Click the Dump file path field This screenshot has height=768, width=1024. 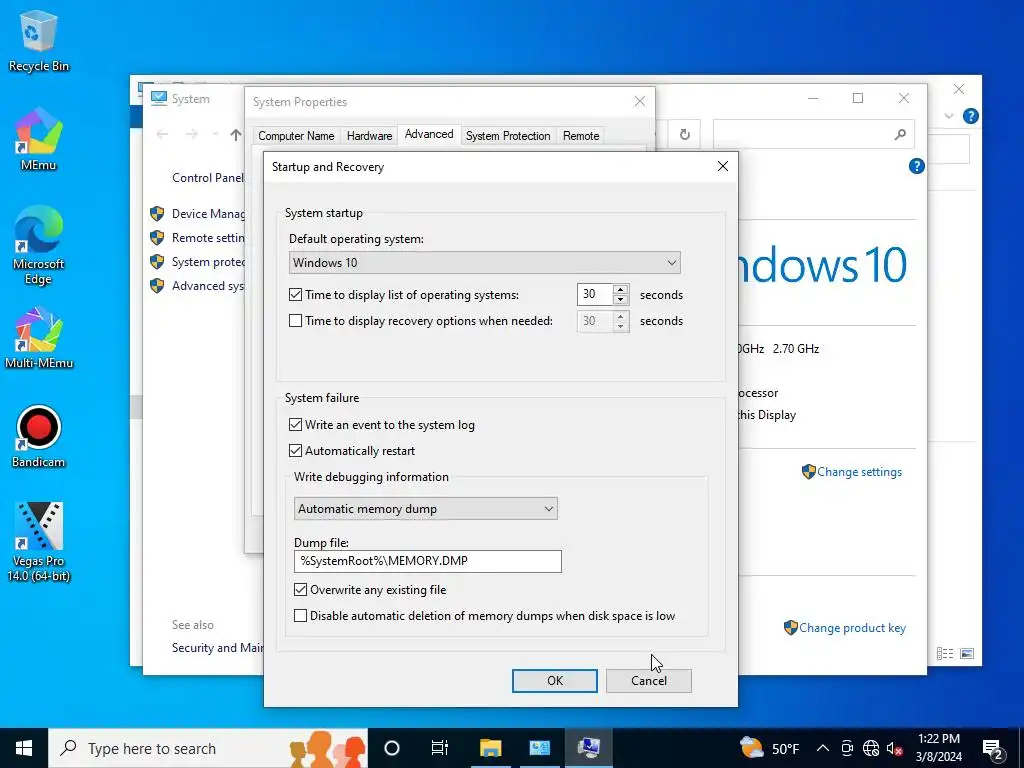pyautogui.click(x=428, y=562)
